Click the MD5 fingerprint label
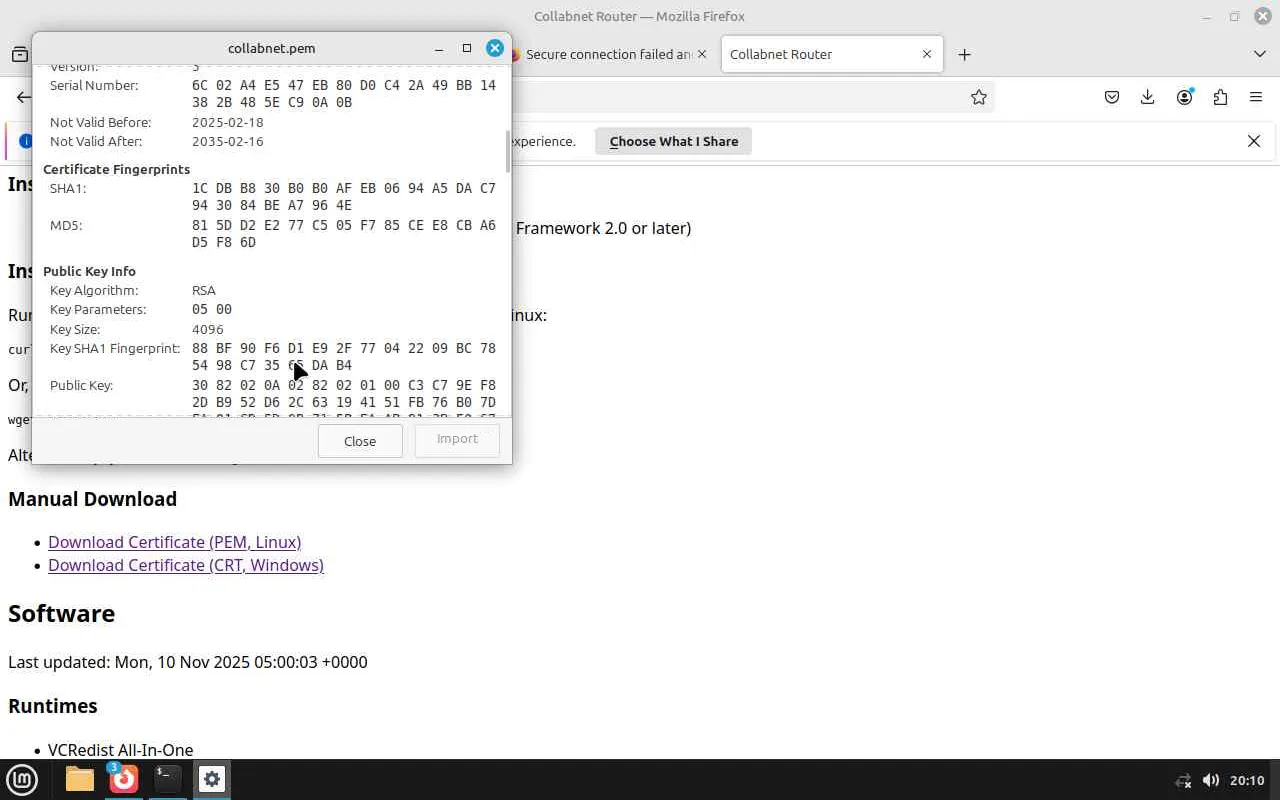 [66, 225]
